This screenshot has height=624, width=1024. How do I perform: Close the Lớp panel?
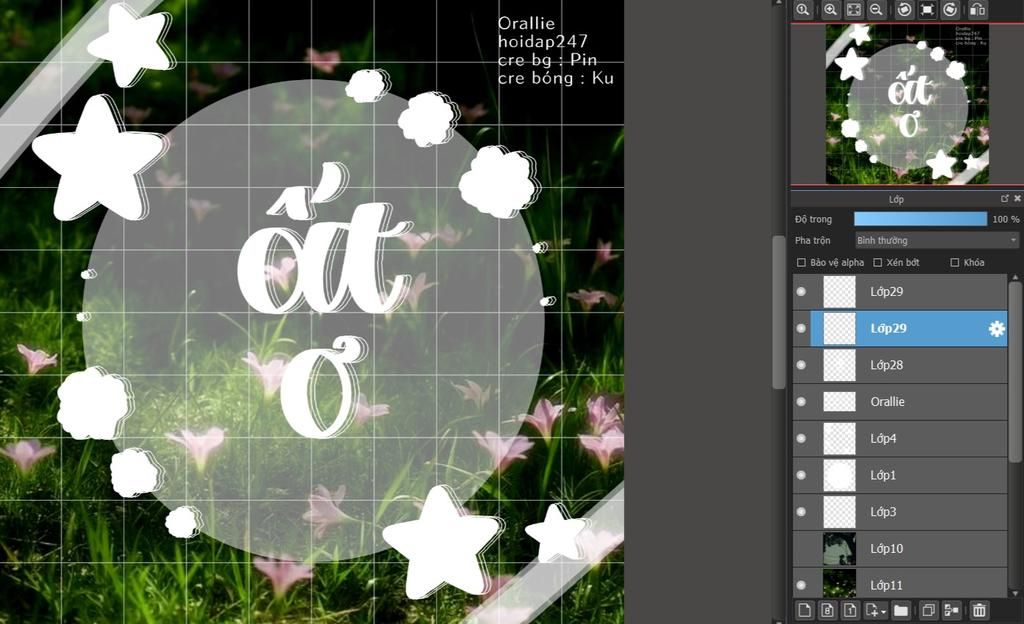pyautogui.click(x=1017, y=198)
